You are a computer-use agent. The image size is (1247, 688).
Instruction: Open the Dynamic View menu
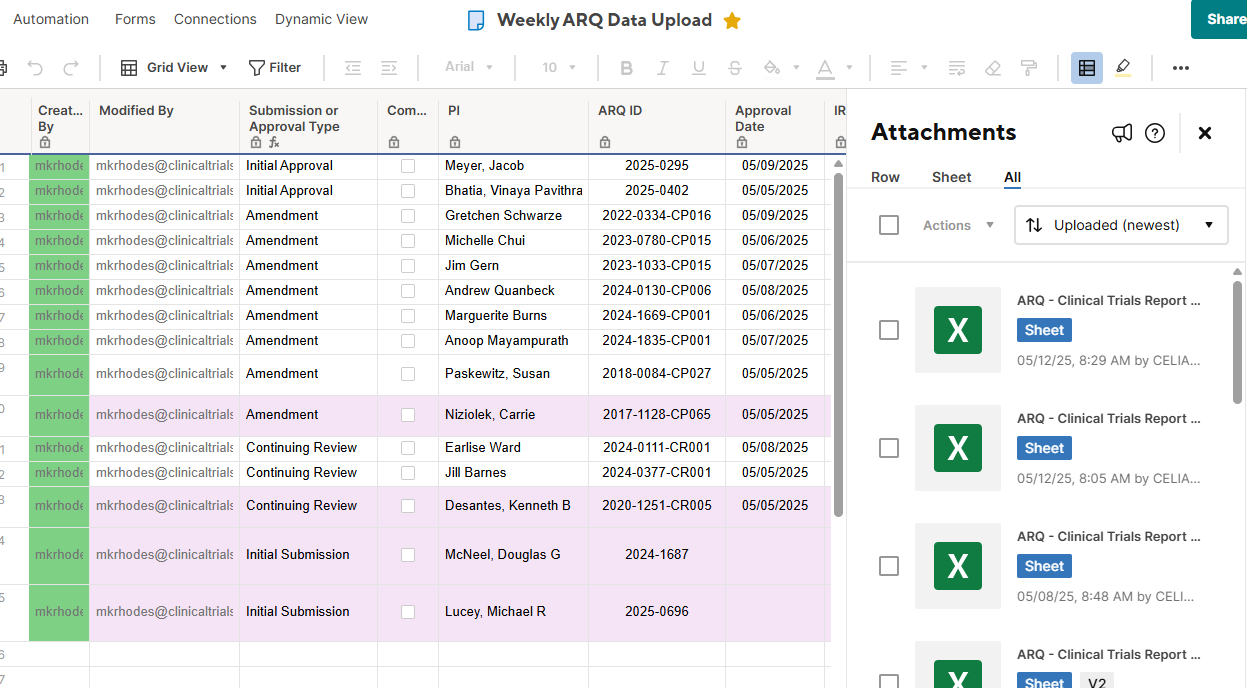click(321, 19)
